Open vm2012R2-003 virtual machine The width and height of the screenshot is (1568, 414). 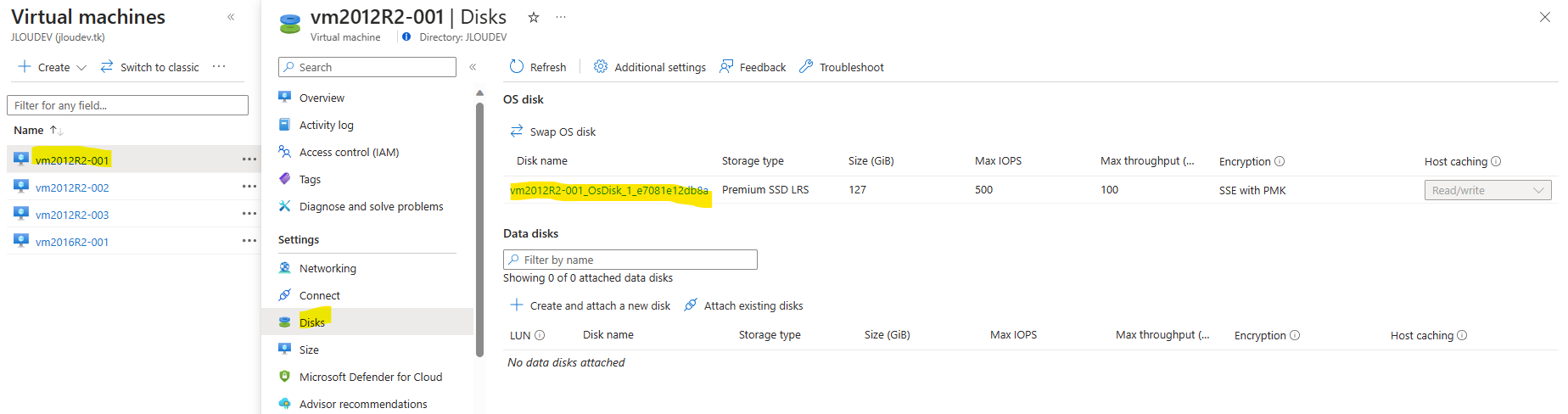click(x=72, y=215)
